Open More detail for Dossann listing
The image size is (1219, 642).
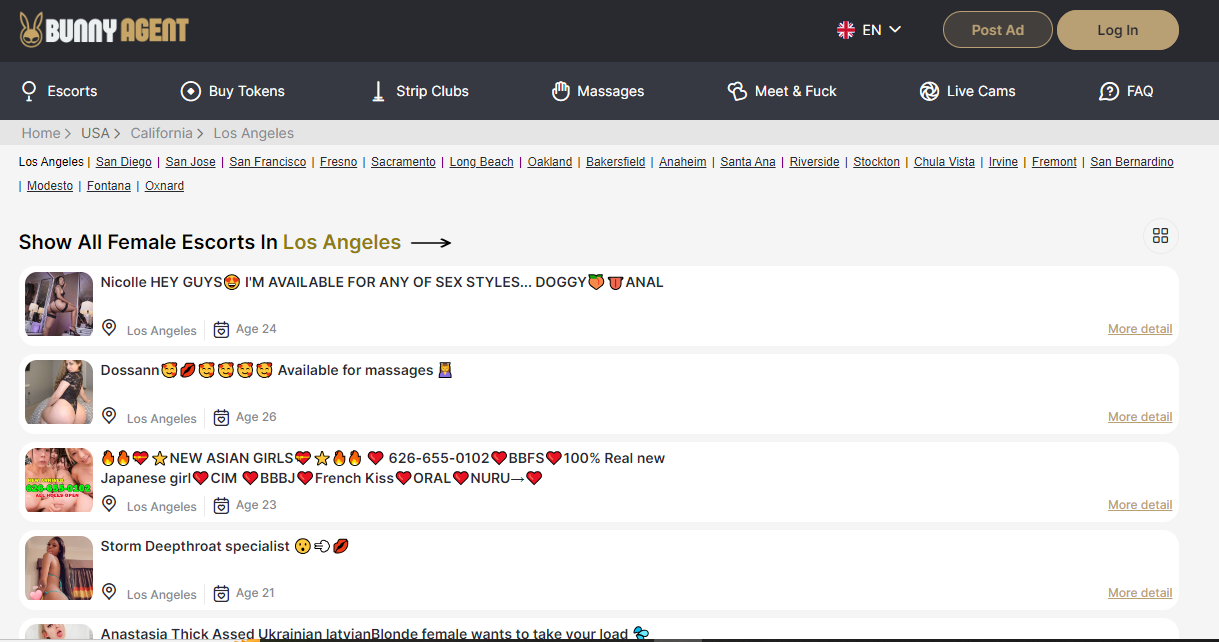point(1140,417)
